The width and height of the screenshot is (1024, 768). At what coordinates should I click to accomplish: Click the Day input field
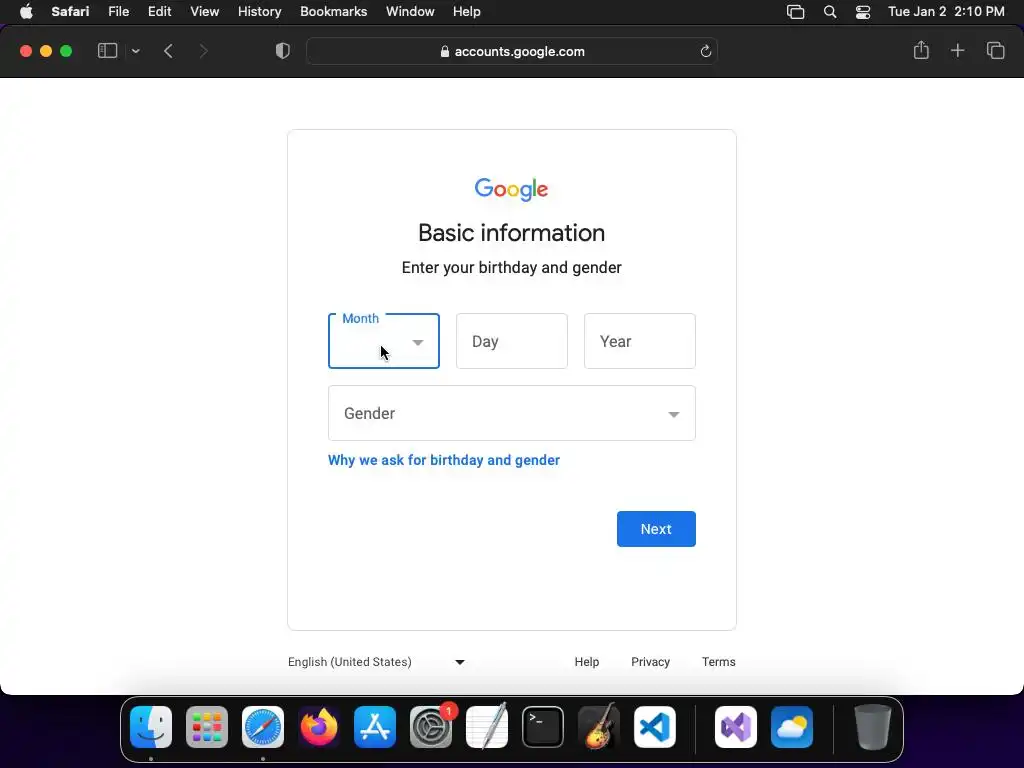511,341
